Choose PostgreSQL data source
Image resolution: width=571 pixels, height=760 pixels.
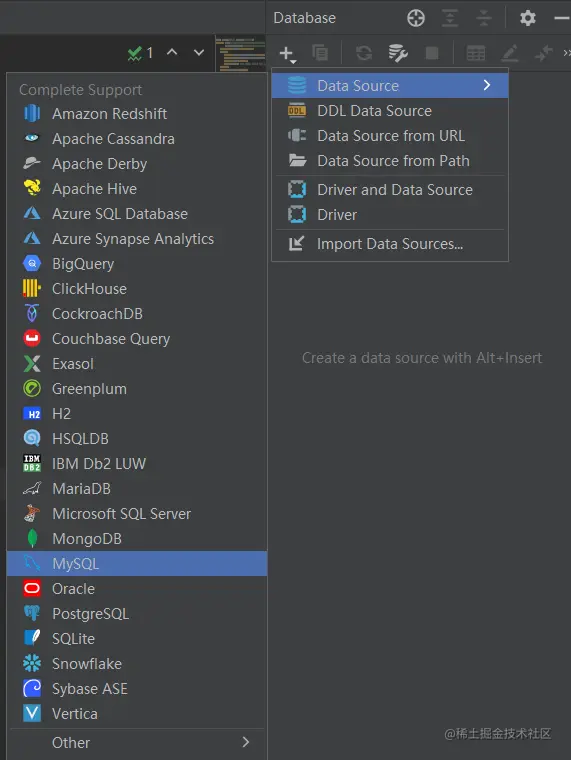pyautogui.click(x=137, y=614)
